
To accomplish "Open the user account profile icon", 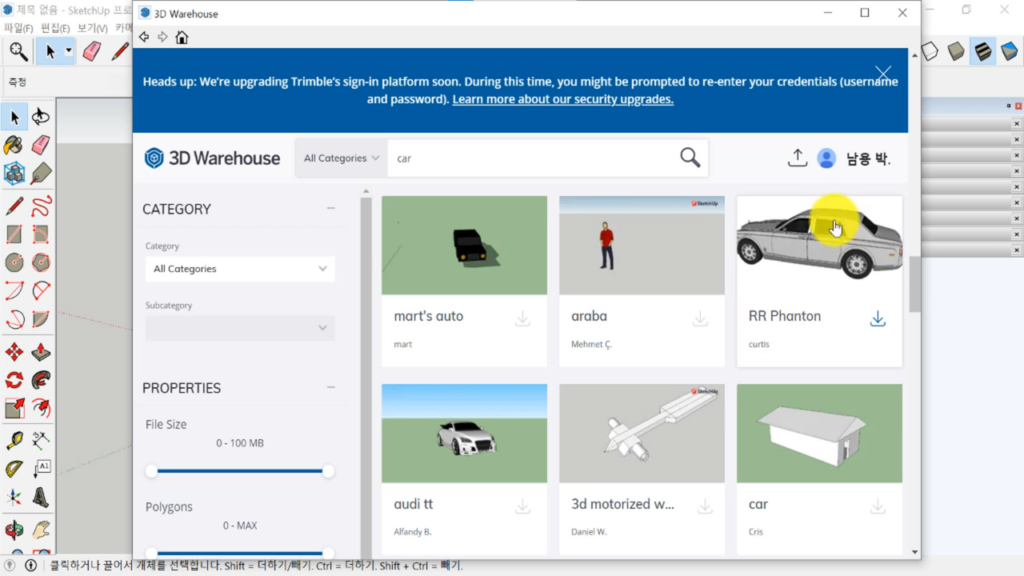I will [x=826, y=158].
